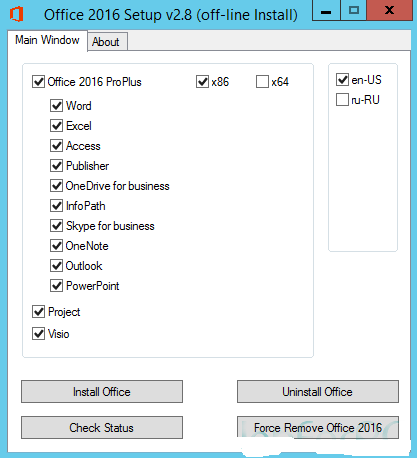Viewport: 417px width, 458px height.
Task: Deselect the OneNote component
Action: pyautogui.click(x=57, y=246)
